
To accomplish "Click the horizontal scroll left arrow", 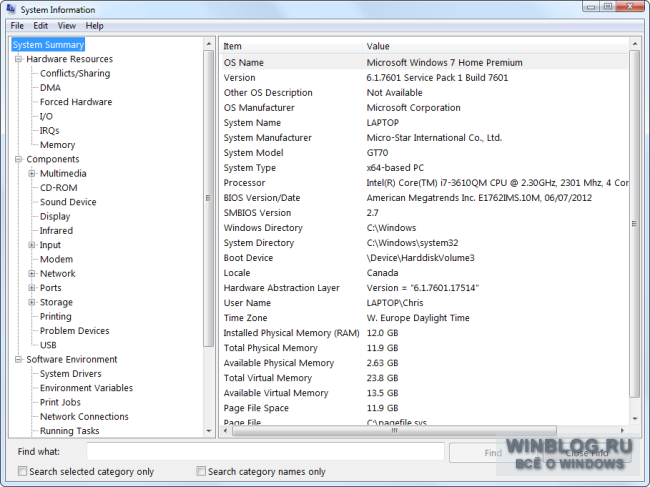I will (x=225, y=431).
